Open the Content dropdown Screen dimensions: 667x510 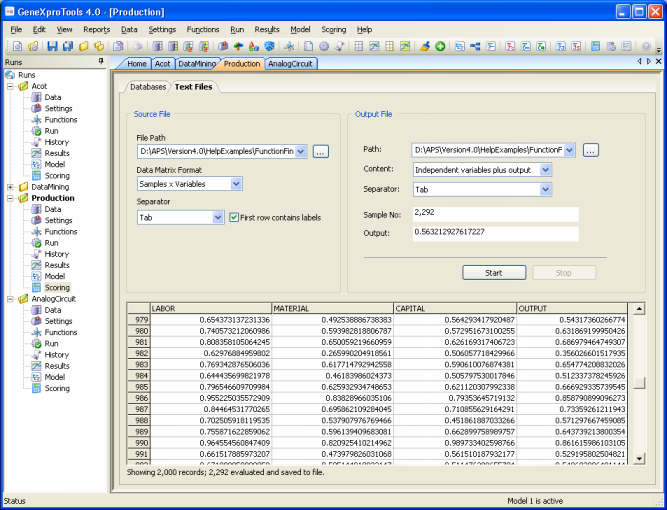(545, 170)
